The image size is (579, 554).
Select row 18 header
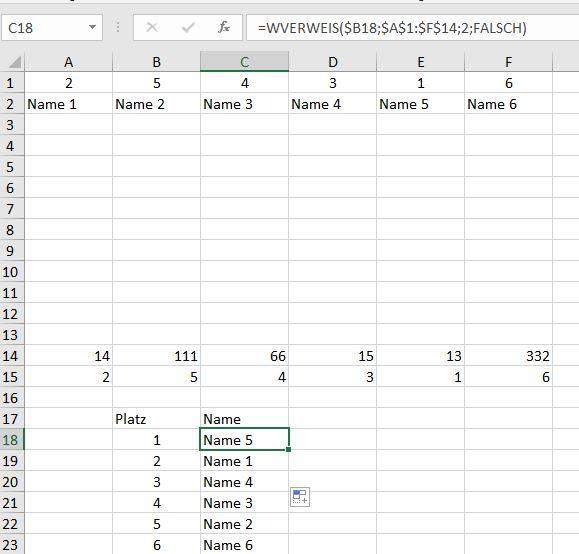click(12, 440)
